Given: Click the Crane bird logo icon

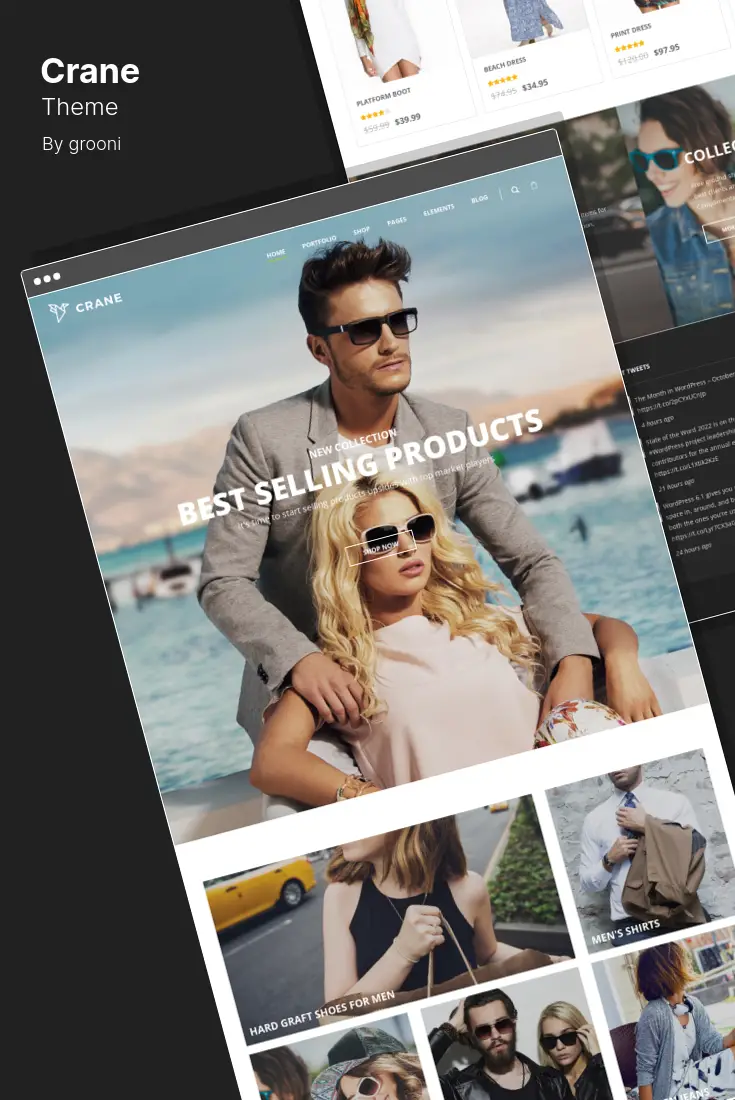Looking at the screenshot, I should [58, 311].
